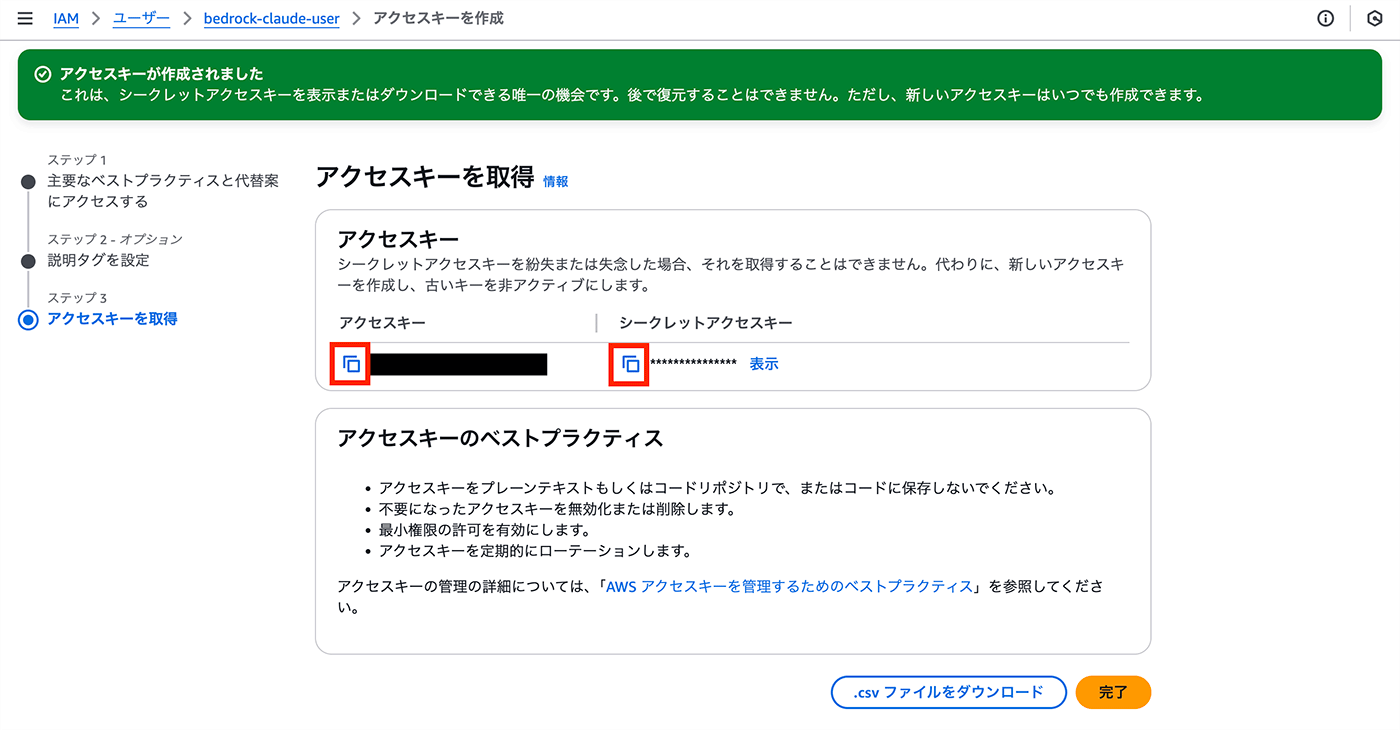This screenshot has height=730, width=1400.
Task: Open AWS access key best practices link
Action: click(790, 586)
